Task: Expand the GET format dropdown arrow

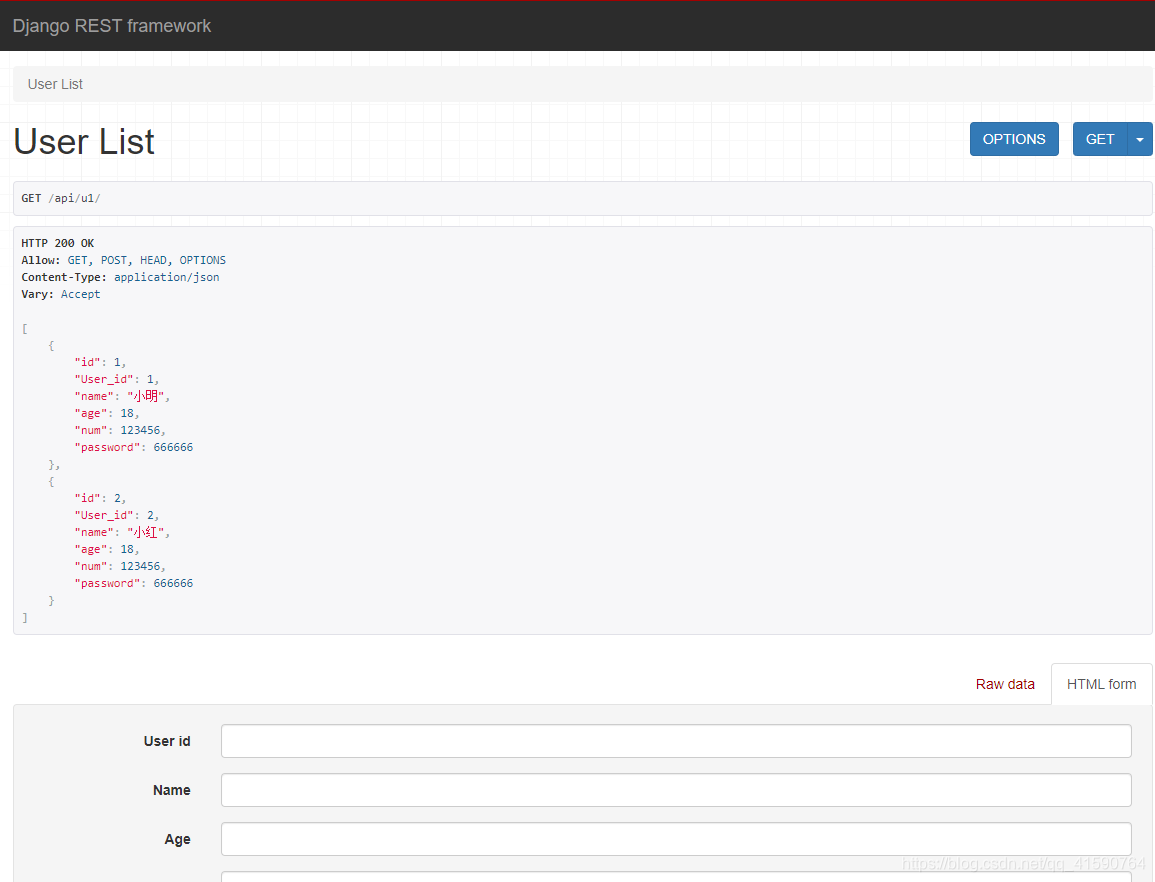Action: [1140, 139]
